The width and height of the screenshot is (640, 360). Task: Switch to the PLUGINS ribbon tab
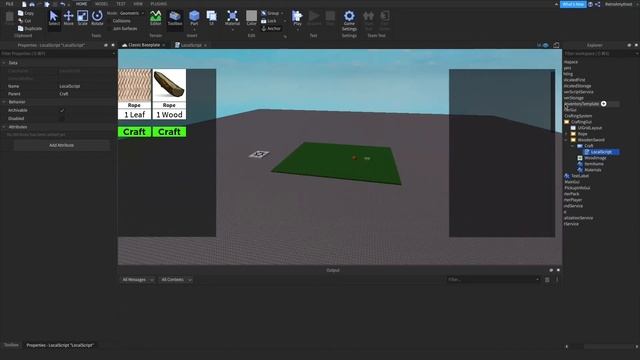coord(158,4)
